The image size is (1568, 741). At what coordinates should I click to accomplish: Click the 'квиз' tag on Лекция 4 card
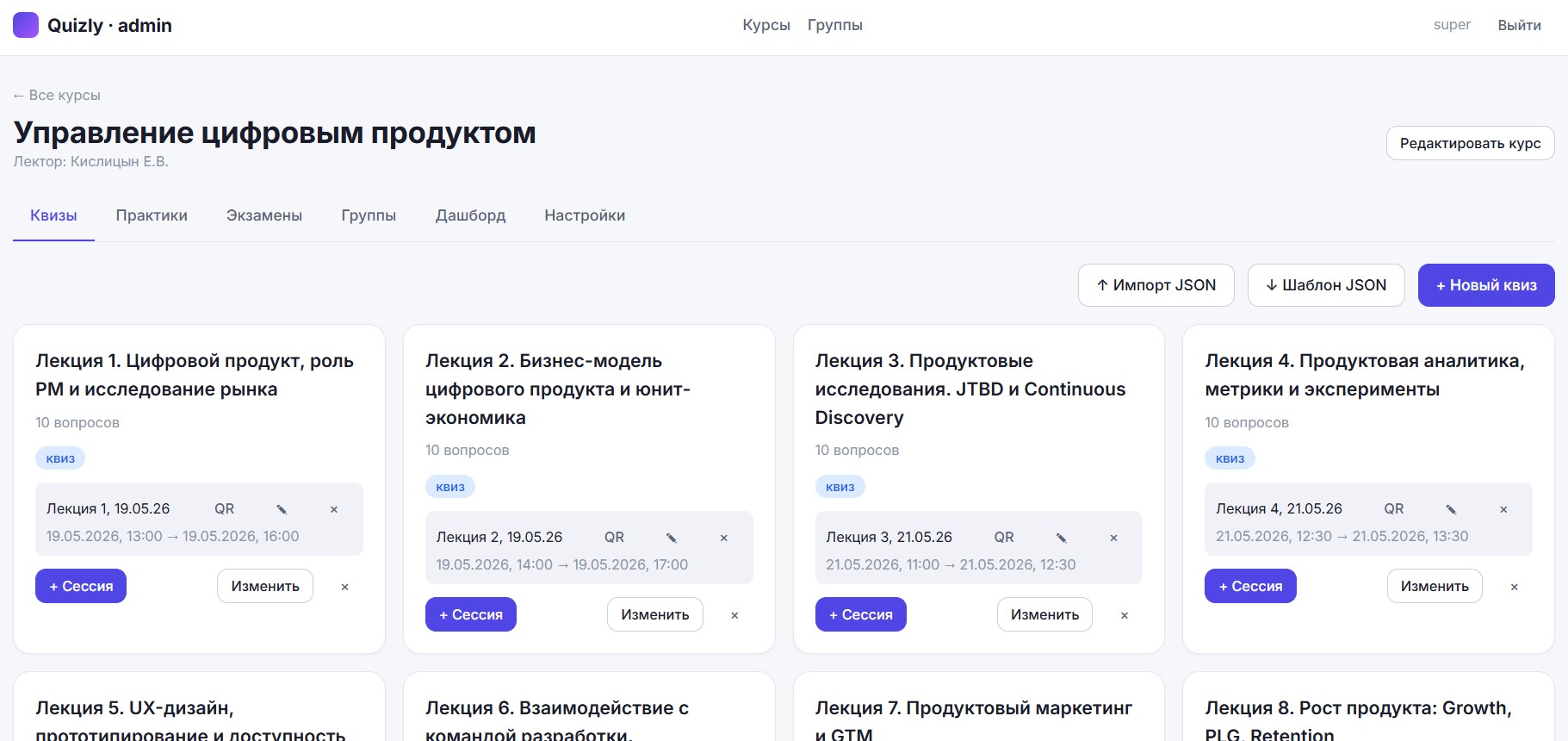pyautogui.click(x=1230, y=458)
